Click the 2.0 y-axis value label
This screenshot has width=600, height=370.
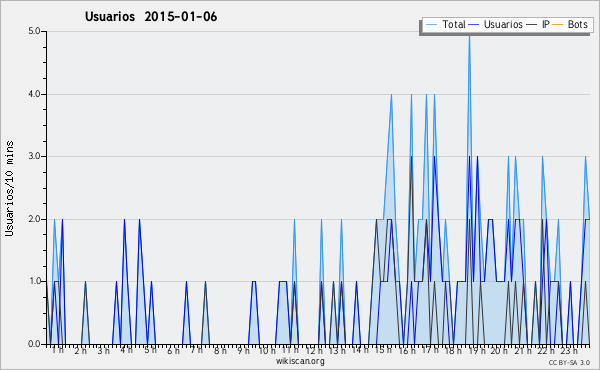(34, 219)
